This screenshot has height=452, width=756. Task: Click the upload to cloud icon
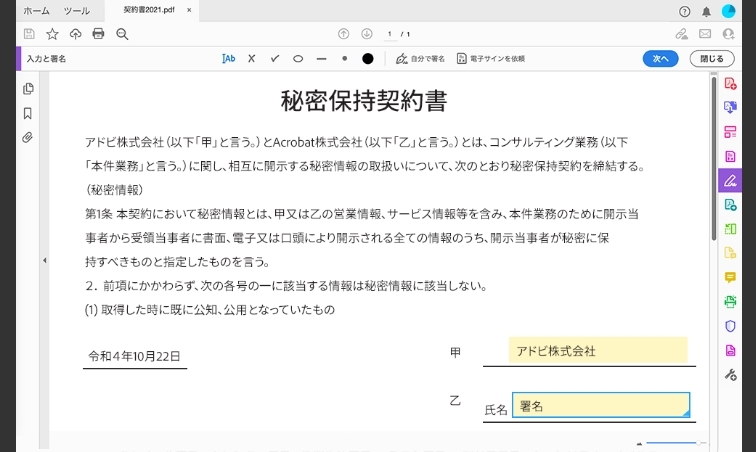click(x=75, y=34)
